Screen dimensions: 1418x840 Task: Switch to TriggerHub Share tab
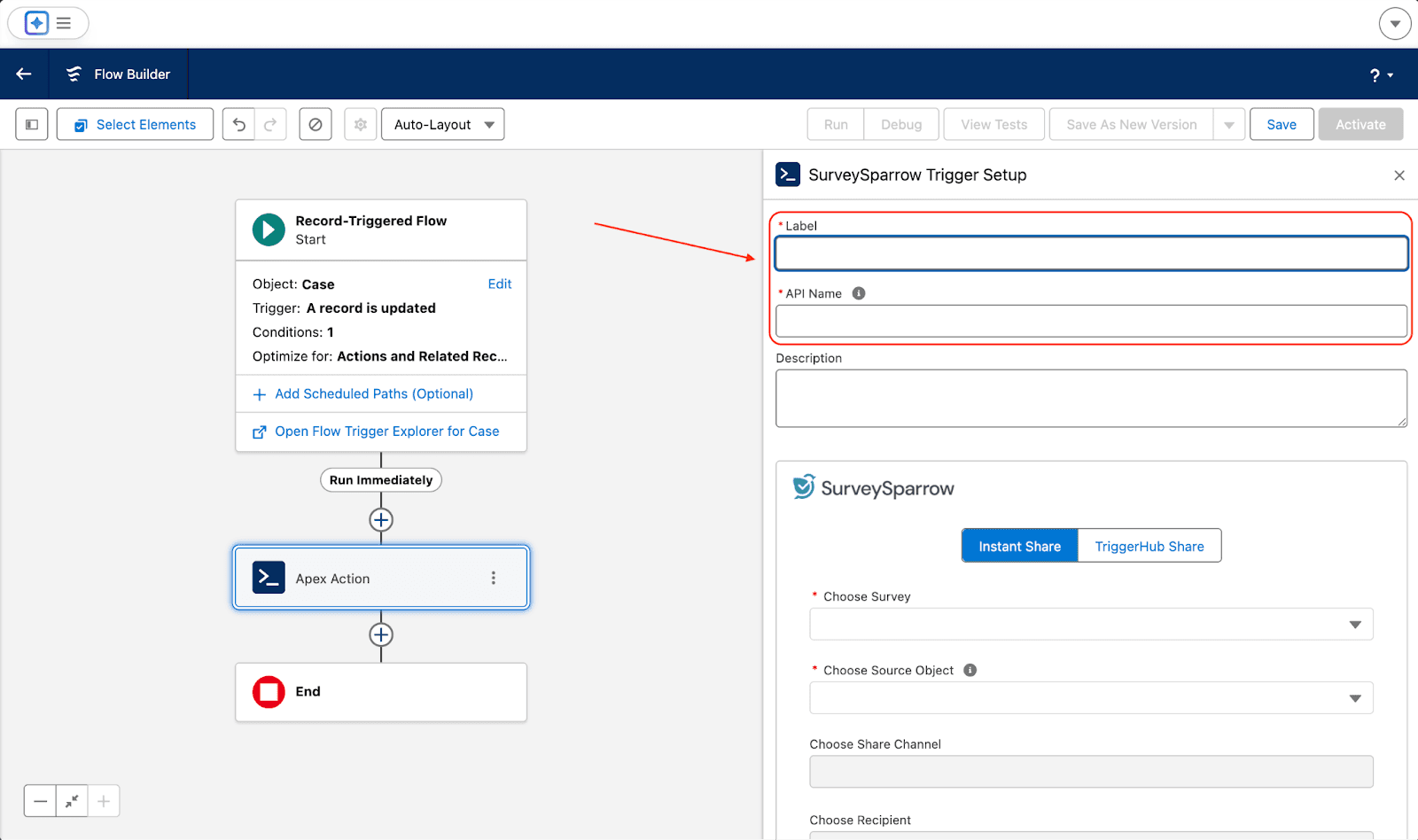[1149, 546]
